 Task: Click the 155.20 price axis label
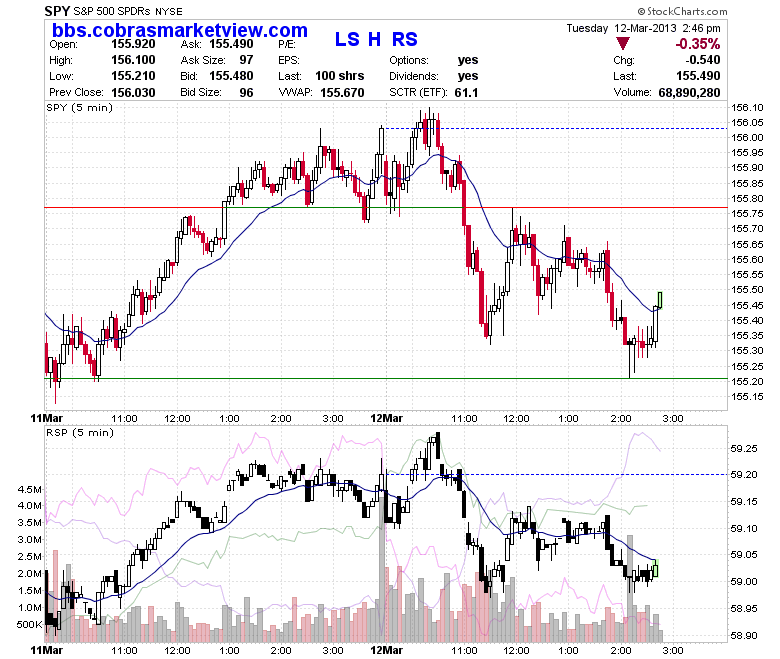747,381
